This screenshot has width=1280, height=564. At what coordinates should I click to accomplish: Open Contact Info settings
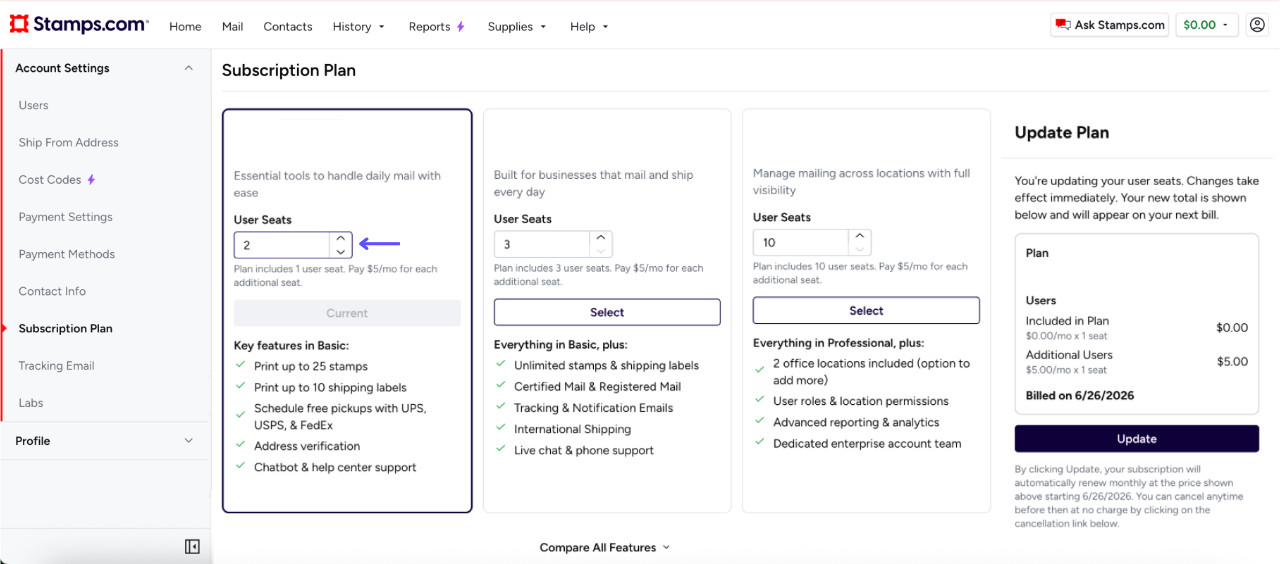click(52, 291)
